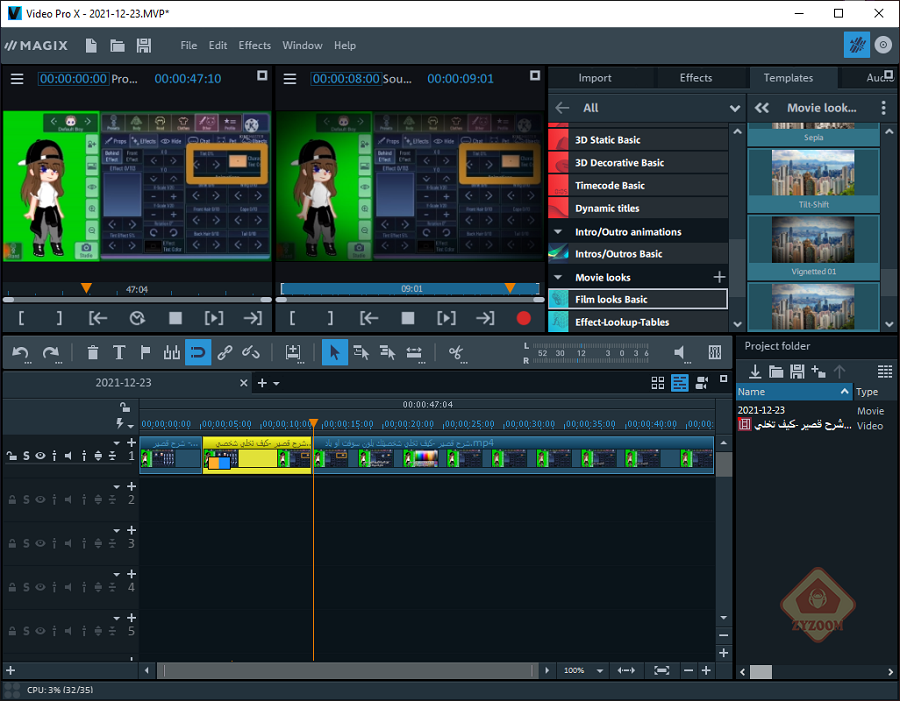This screenshot has height=701, width=900.
Task: Open the scissors cut tool menu
Action: (x=457, y=353)
